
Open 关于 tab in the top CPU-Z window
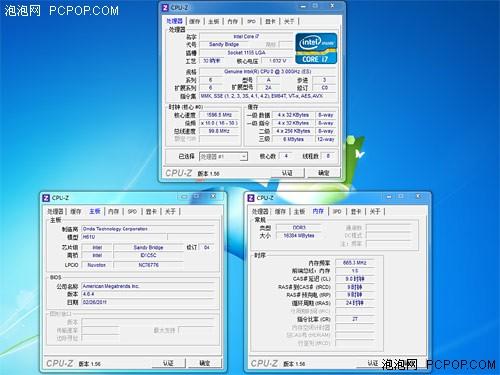point(289,21)
